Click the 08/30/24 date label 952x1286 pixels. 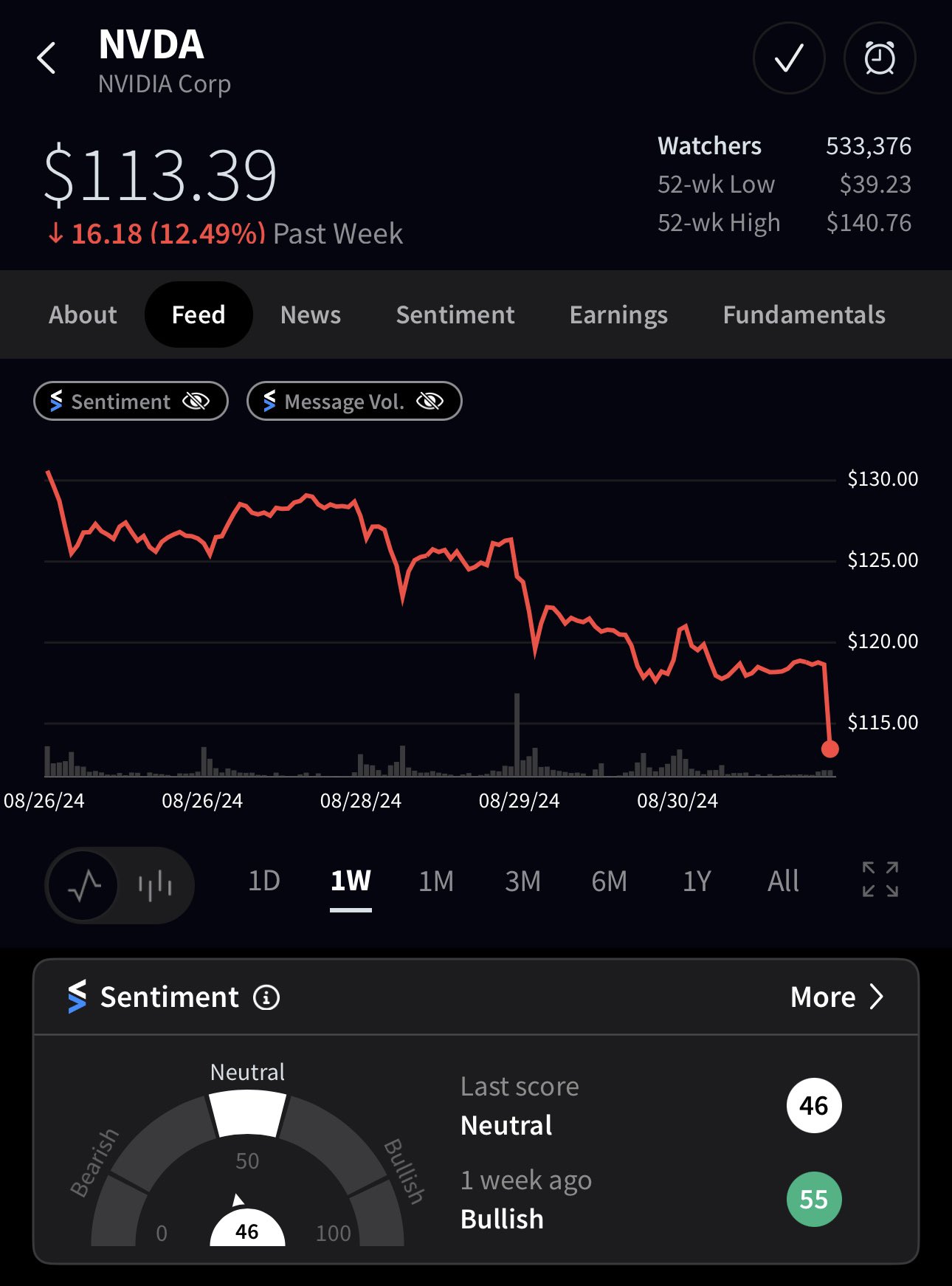[677, 801]
